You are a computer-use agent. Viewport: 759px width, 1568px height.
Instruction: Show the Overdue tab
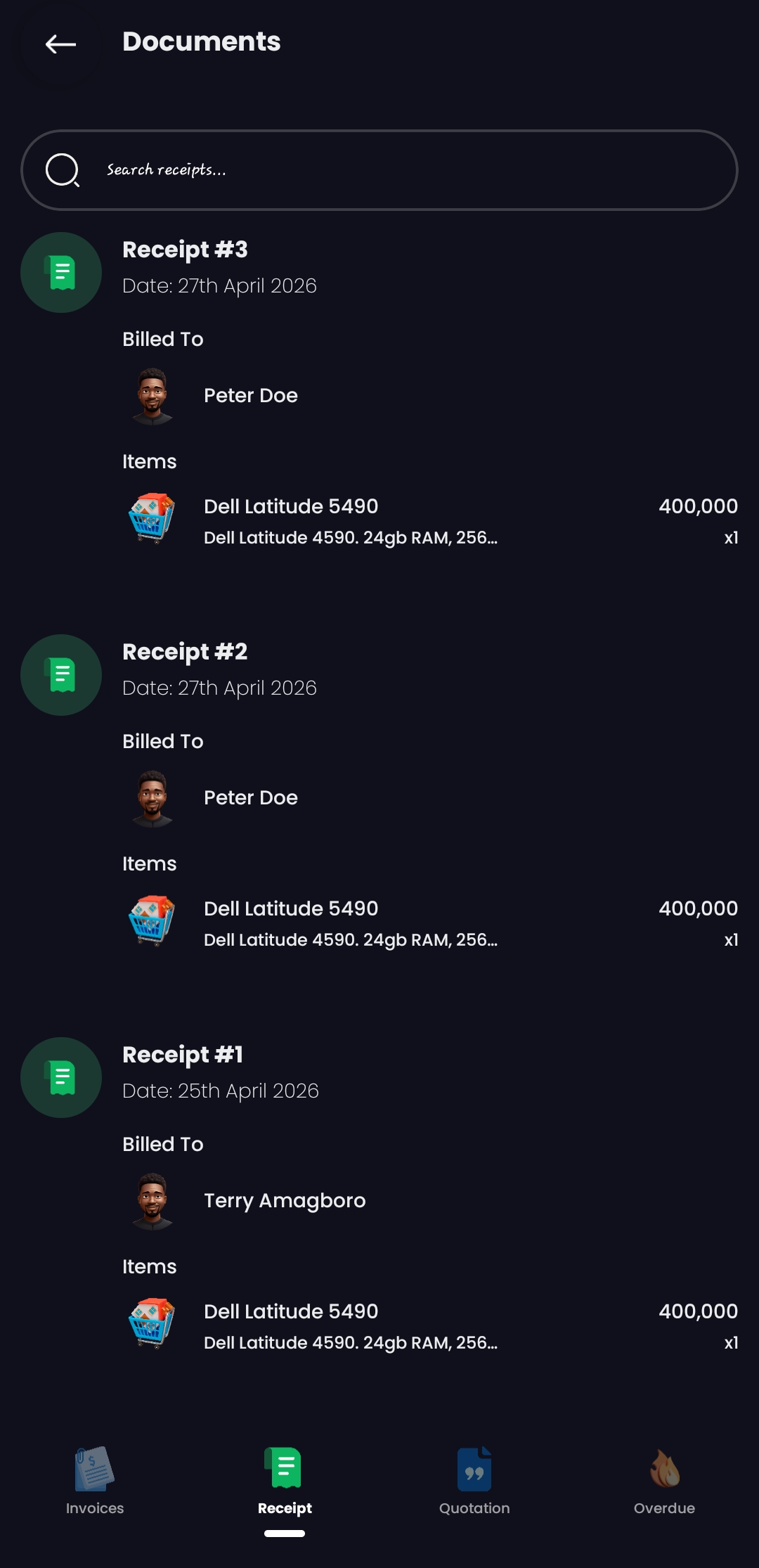tap(664, 1481)
